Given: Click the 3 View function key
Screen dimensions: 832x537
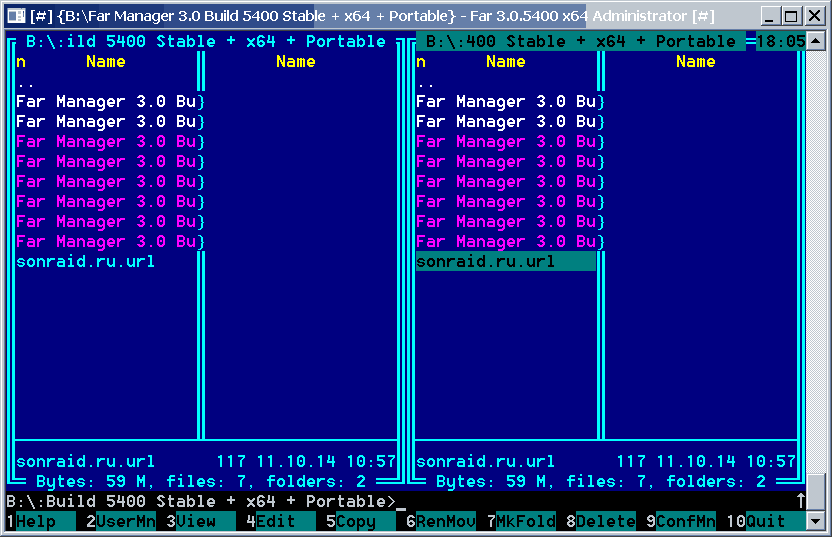Looking at the screenshot, I should pyautogui.click(x=201, y=522).
